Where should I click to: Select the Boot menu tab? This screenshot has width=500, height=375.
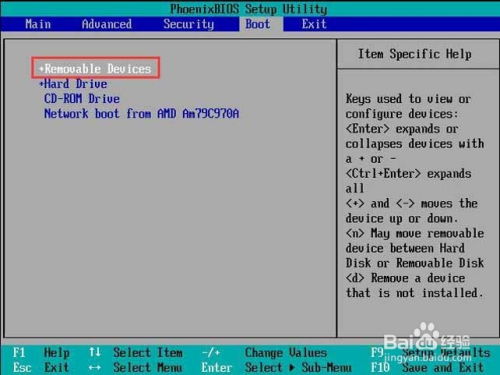[x=258, y=24]
